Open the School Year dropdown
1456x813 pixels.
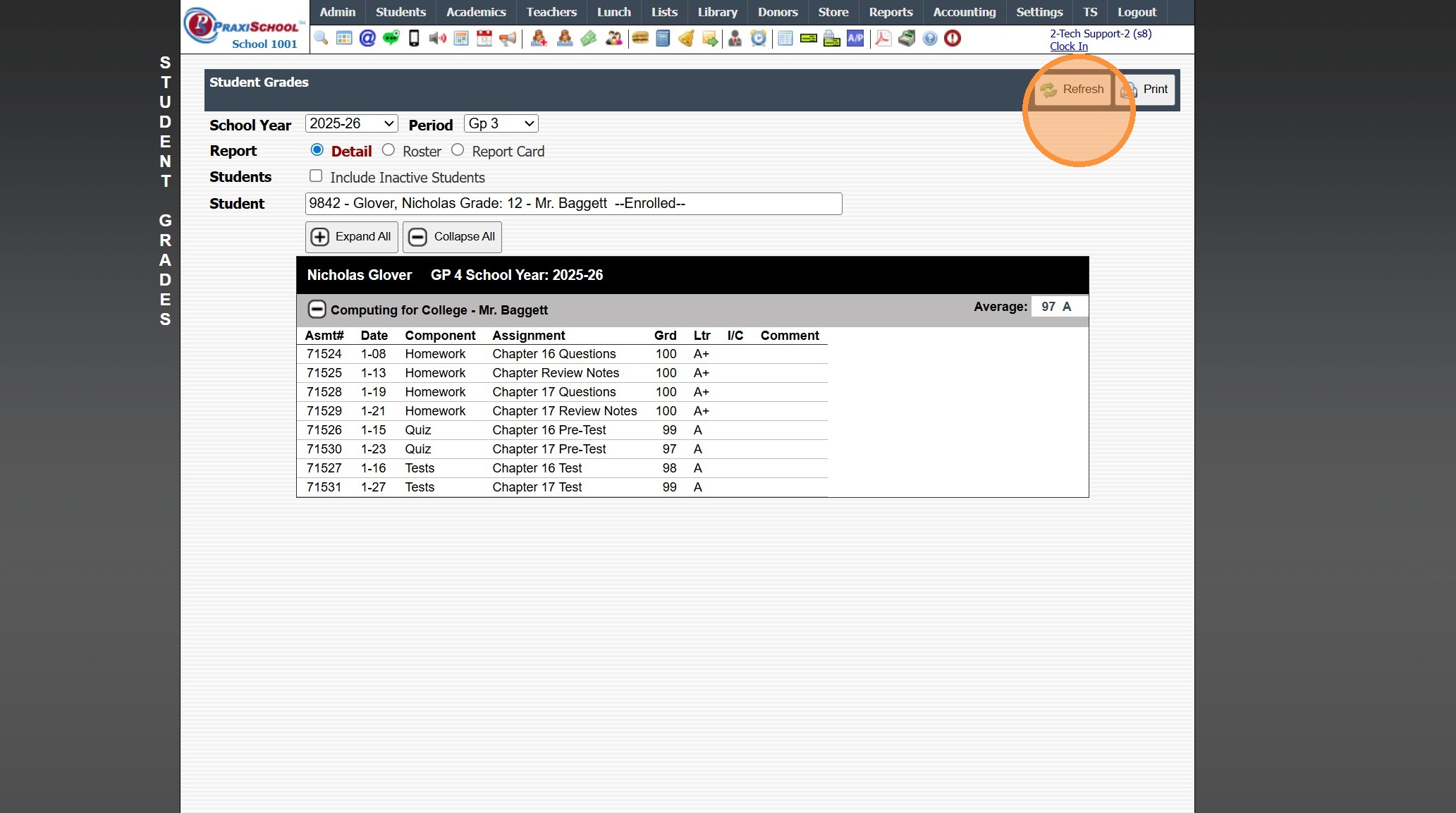(351, 123)
